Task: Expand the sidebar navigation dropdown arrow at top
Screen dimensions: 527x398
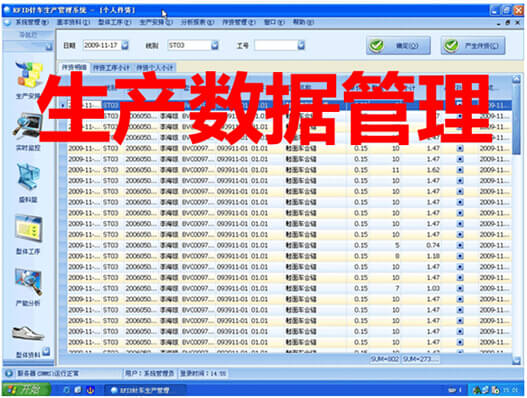Action: [49, 46]
